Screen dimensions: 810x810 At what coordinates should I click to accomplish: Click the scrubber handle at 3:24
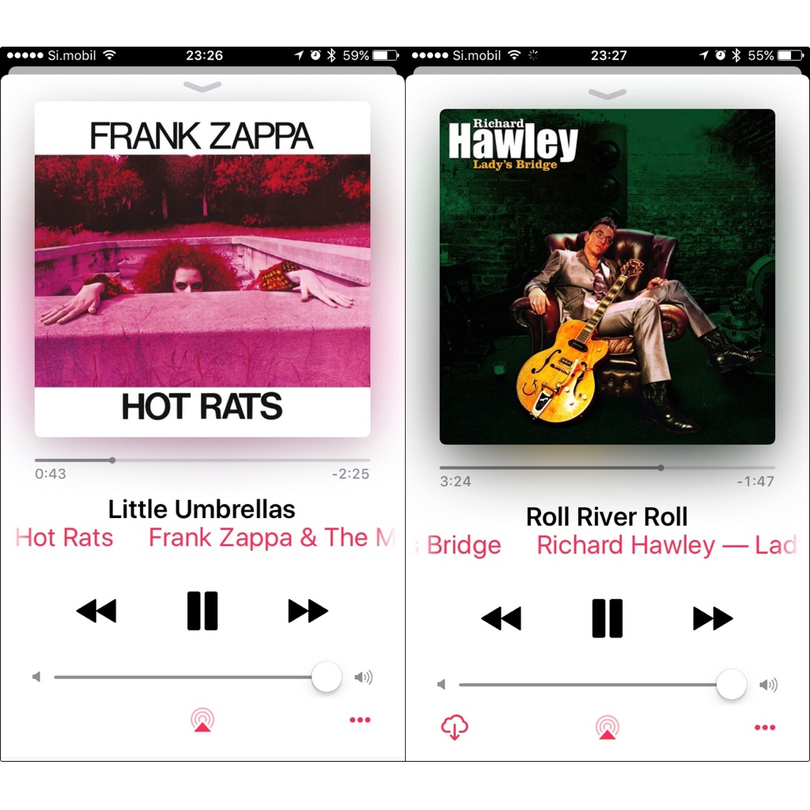point(661,468)
